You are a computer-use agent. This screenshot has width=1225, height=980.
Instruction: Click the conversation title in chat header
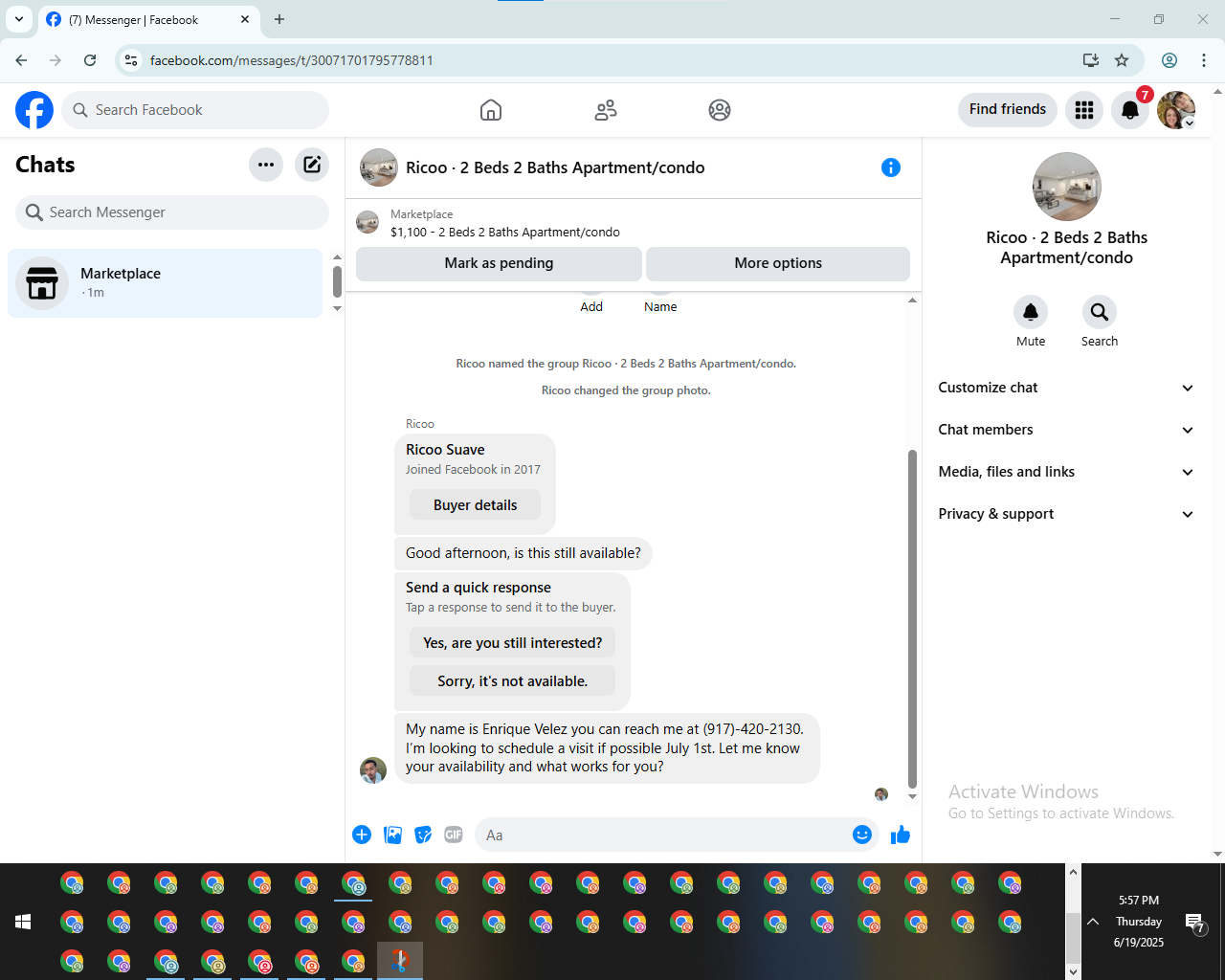555,167
